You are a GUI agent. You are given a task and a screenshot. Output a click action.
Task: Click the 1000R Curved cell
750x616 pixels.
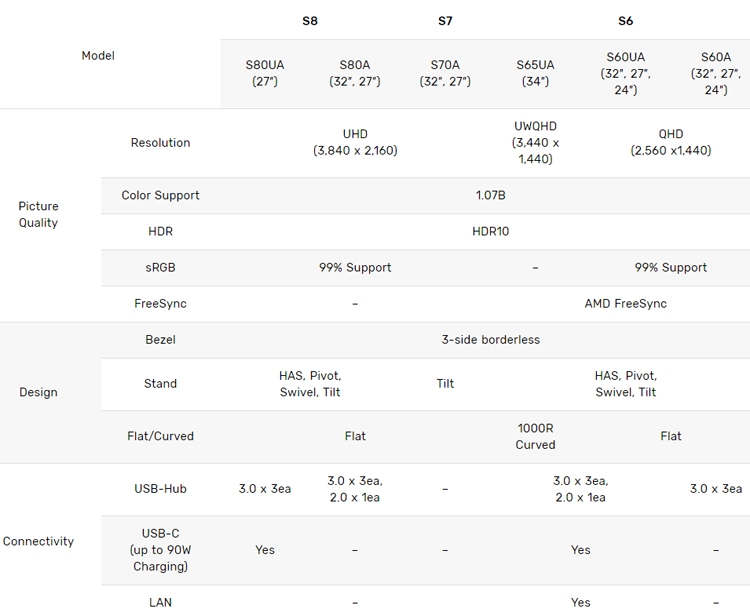535,436
